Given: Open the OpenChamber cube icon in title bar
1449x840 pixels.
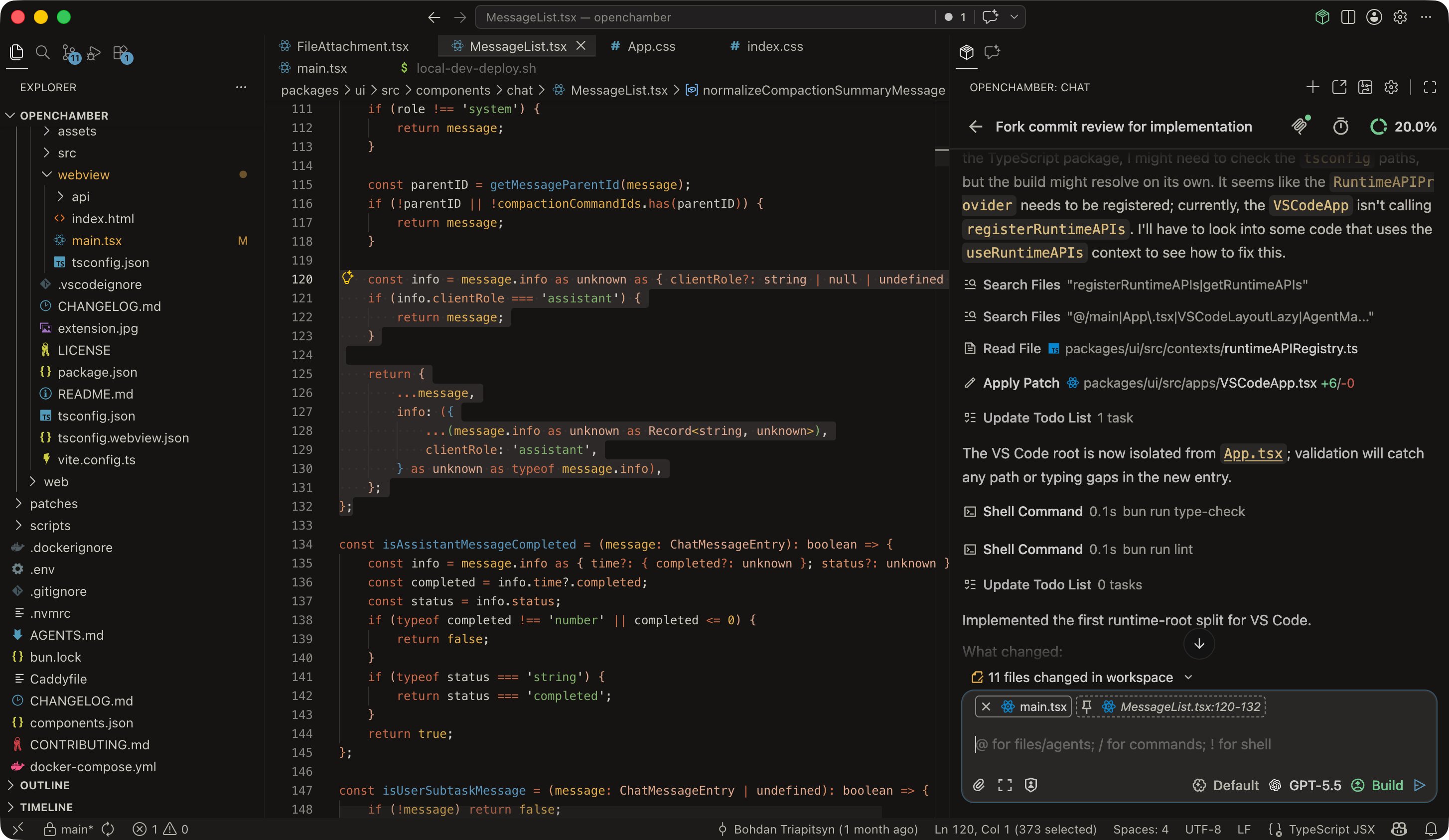Looking at the screenshot, I should (x=1322, y=17).
